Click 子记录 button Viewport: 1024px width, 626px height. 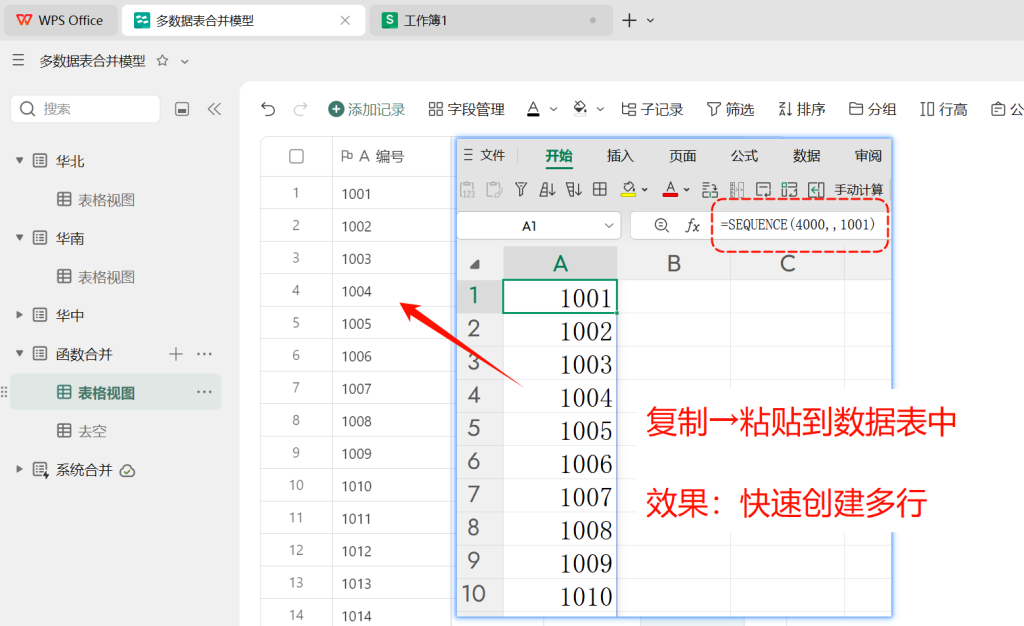click(652, 109)
